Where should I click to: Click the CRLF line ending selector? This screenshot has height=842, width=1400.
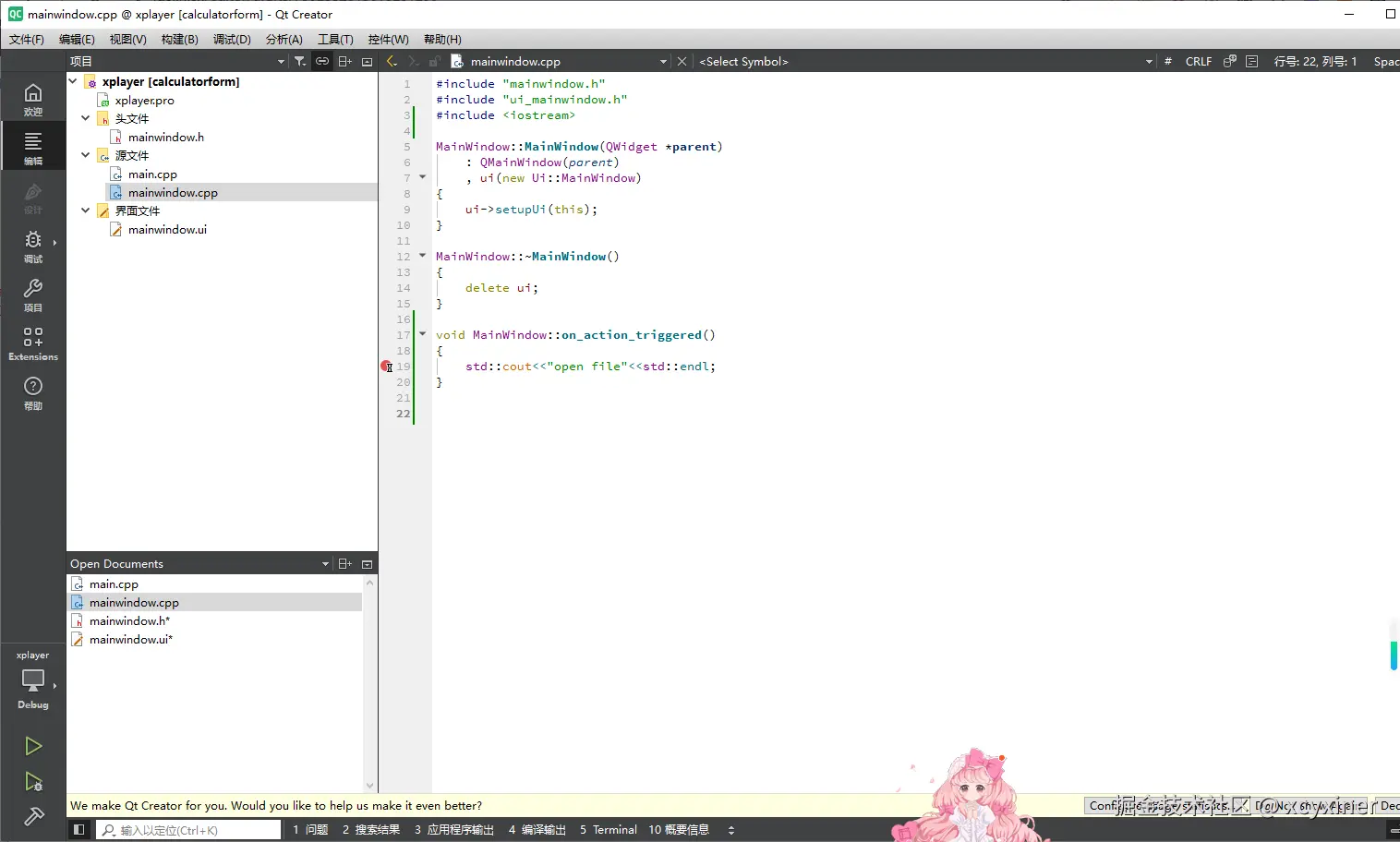coord(1199,61)
